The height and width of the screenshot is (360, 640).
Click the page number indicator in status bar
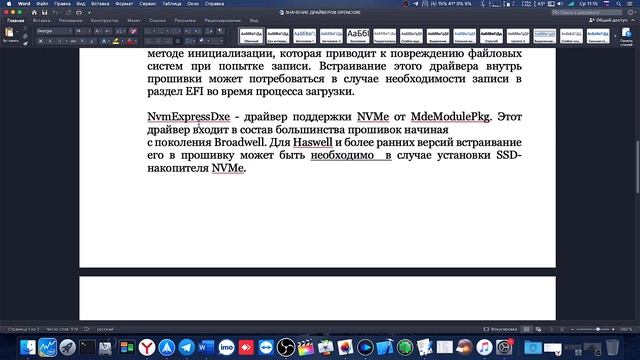(x=24, y=329)
